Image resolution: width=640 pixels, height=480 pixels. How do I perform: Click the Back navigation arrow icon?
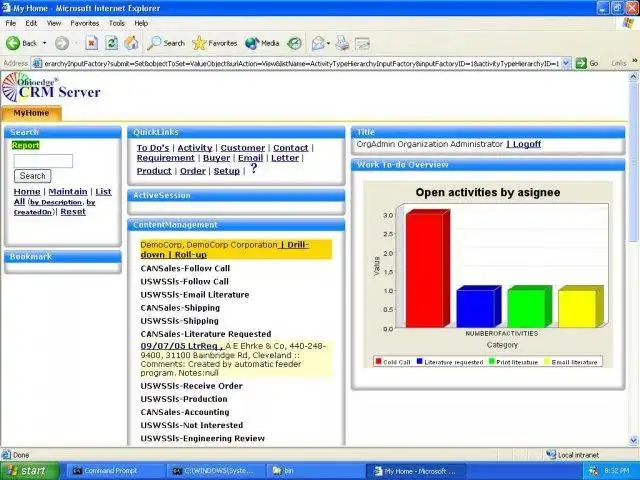click(x=13, y=43)
